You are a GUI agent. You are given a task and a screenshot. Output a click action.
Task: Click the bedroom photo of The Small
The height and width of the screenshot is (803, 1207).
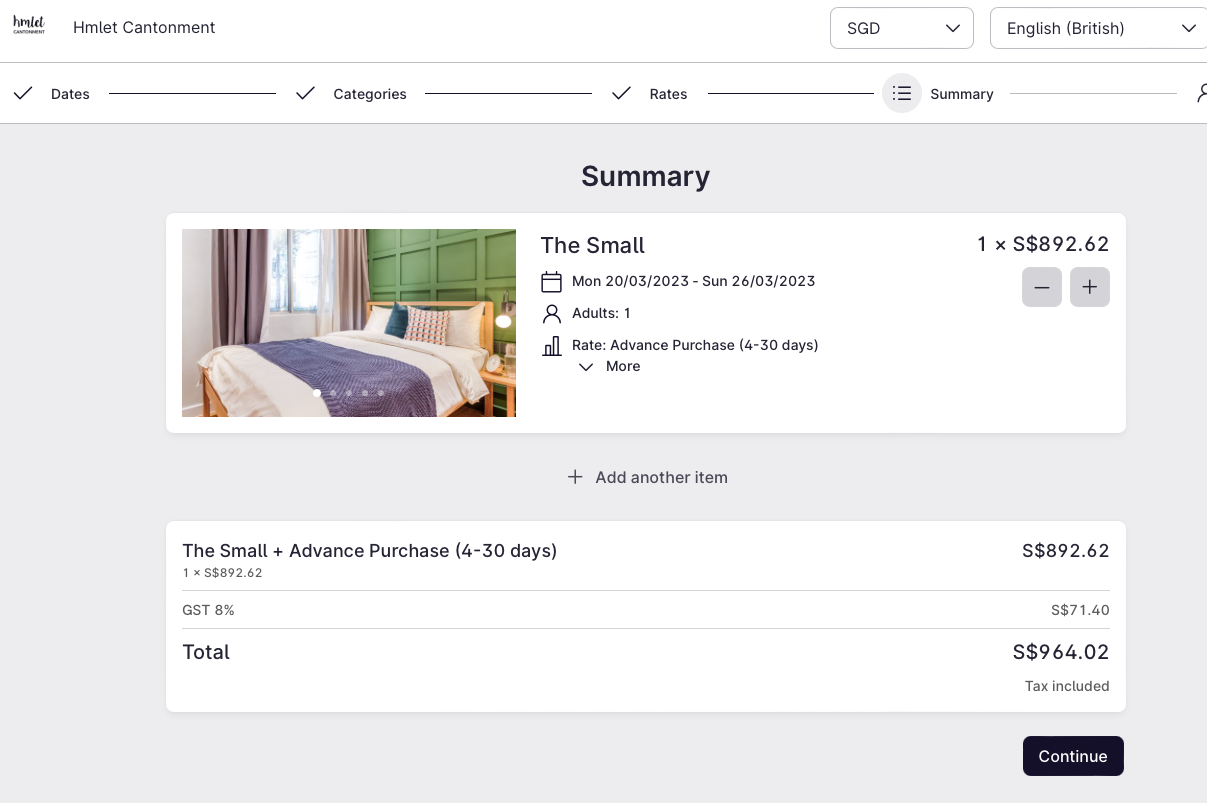(348, 322)
